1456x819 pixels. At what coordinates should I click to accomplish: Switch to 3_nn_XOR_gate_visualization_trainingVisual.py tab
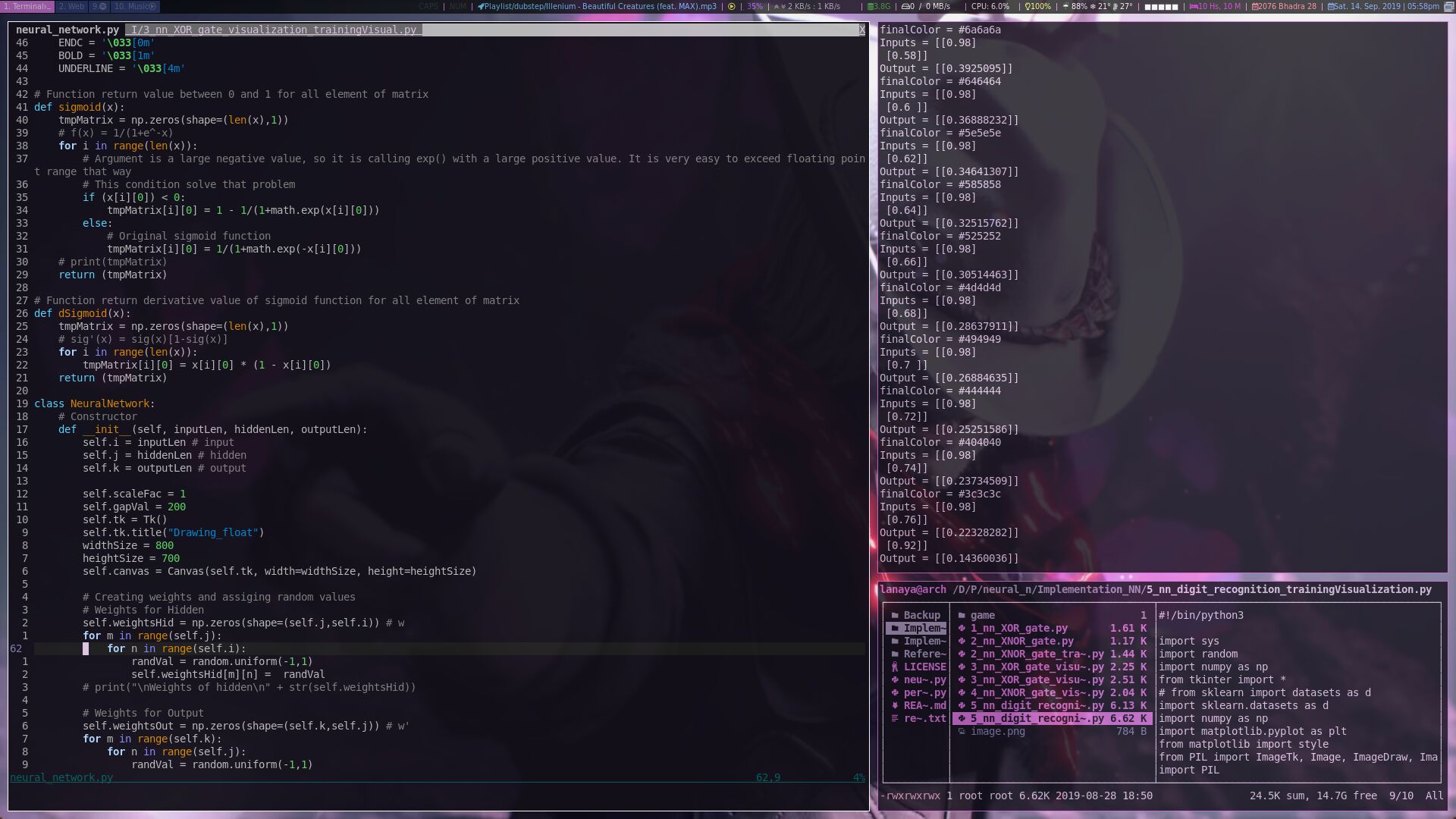[x=273, y=30]
